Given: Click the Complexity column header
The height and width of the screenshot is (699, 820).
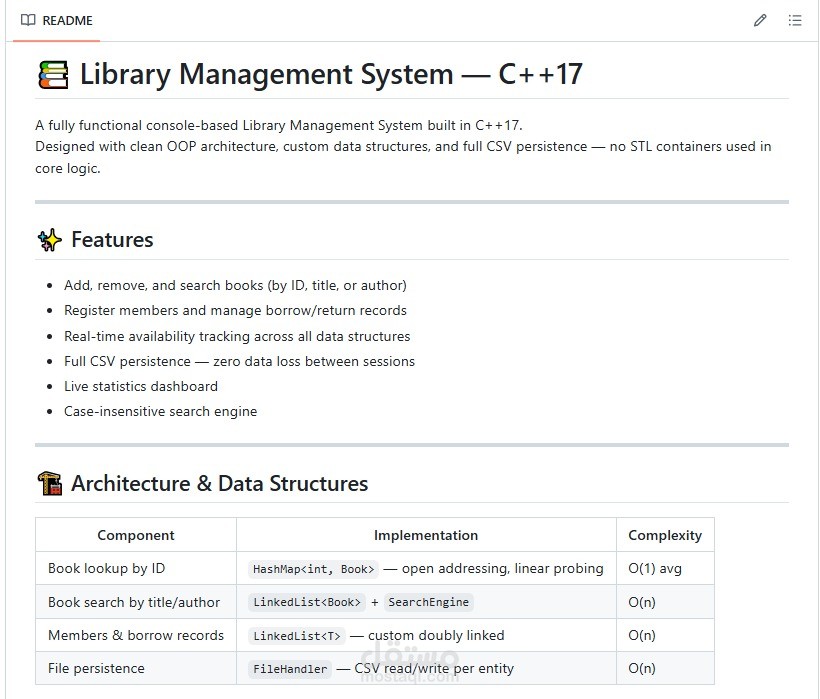Looking at the screenshot, I should 665,534.
